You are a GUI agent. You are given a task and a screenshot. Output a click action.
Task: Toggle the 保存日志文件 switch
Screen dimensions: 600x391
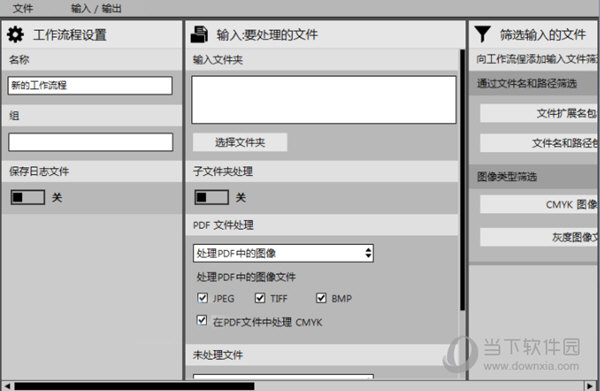tap(28, 197)
